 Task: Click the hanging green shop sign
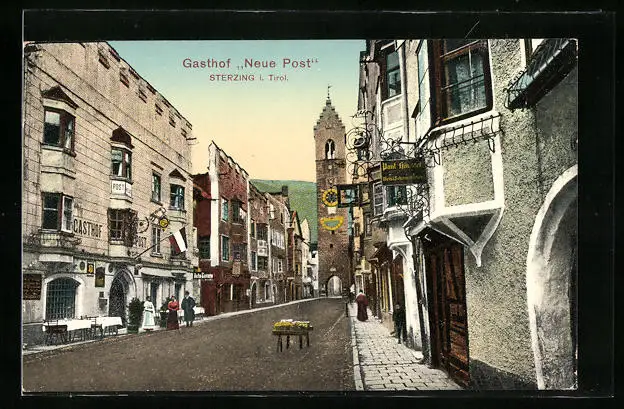(x=403, y=171)
